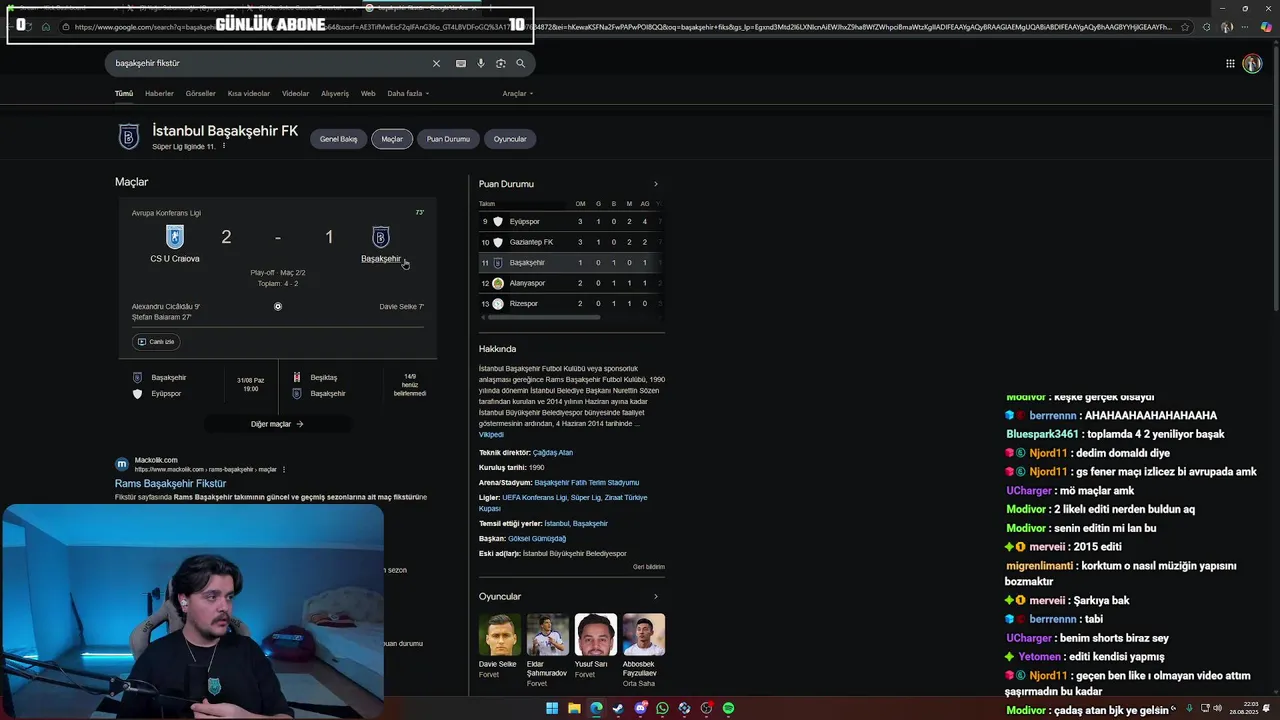Open Steam from the taskbar
1280x720 pixels.
click(x=618, y=708)
